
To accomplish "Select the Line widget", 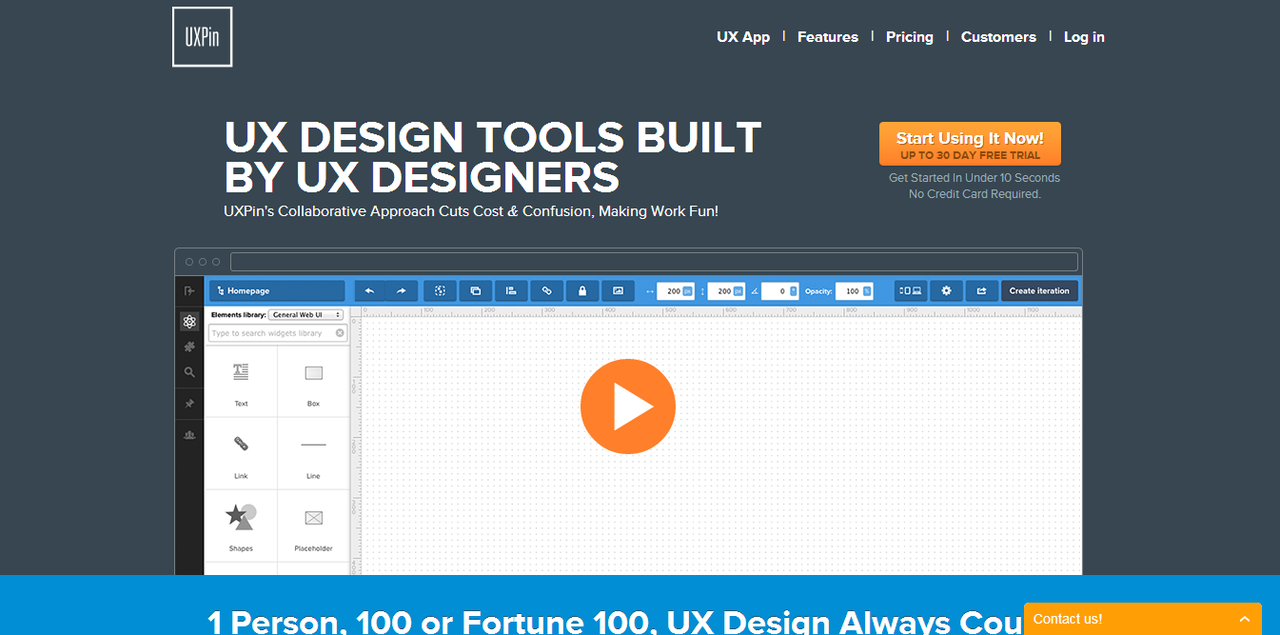I will coord(314,455).
